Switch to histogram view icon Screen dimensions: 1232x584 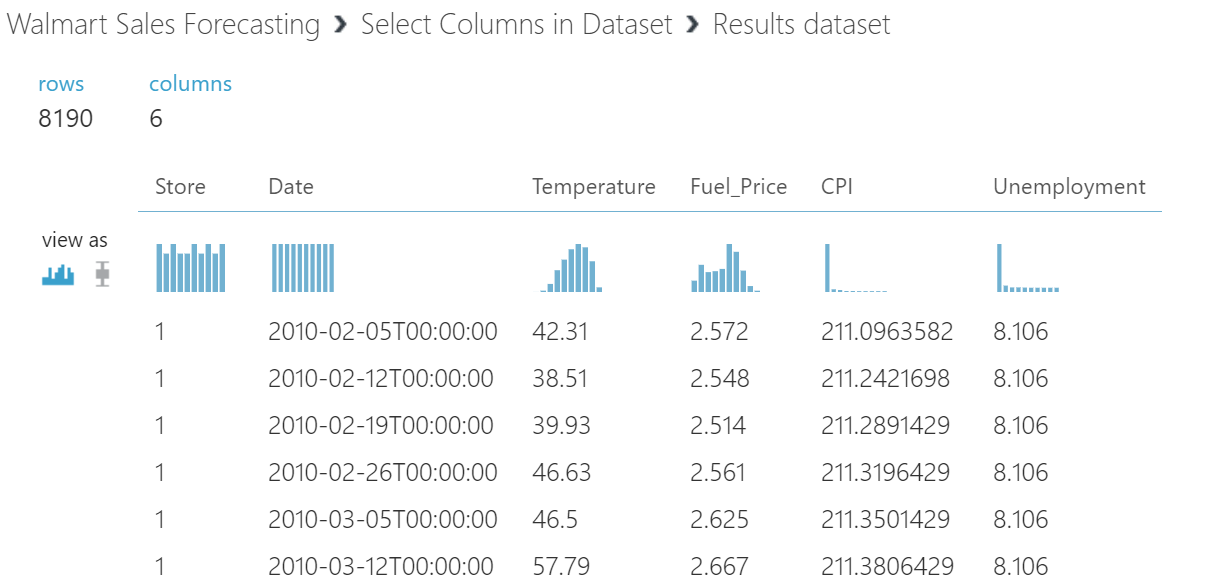(x=58, y=274)
